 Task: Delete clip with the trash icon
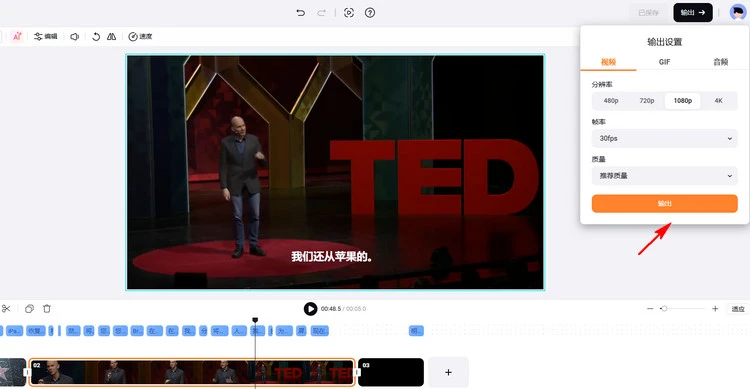coord(47,309)
